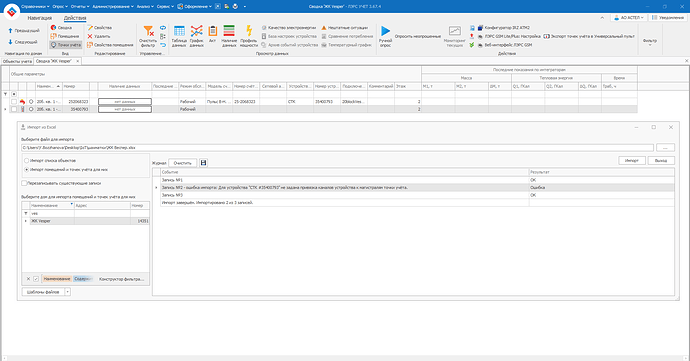
Task: Switch to Объекты учета document tab
Action: [17, 61]
